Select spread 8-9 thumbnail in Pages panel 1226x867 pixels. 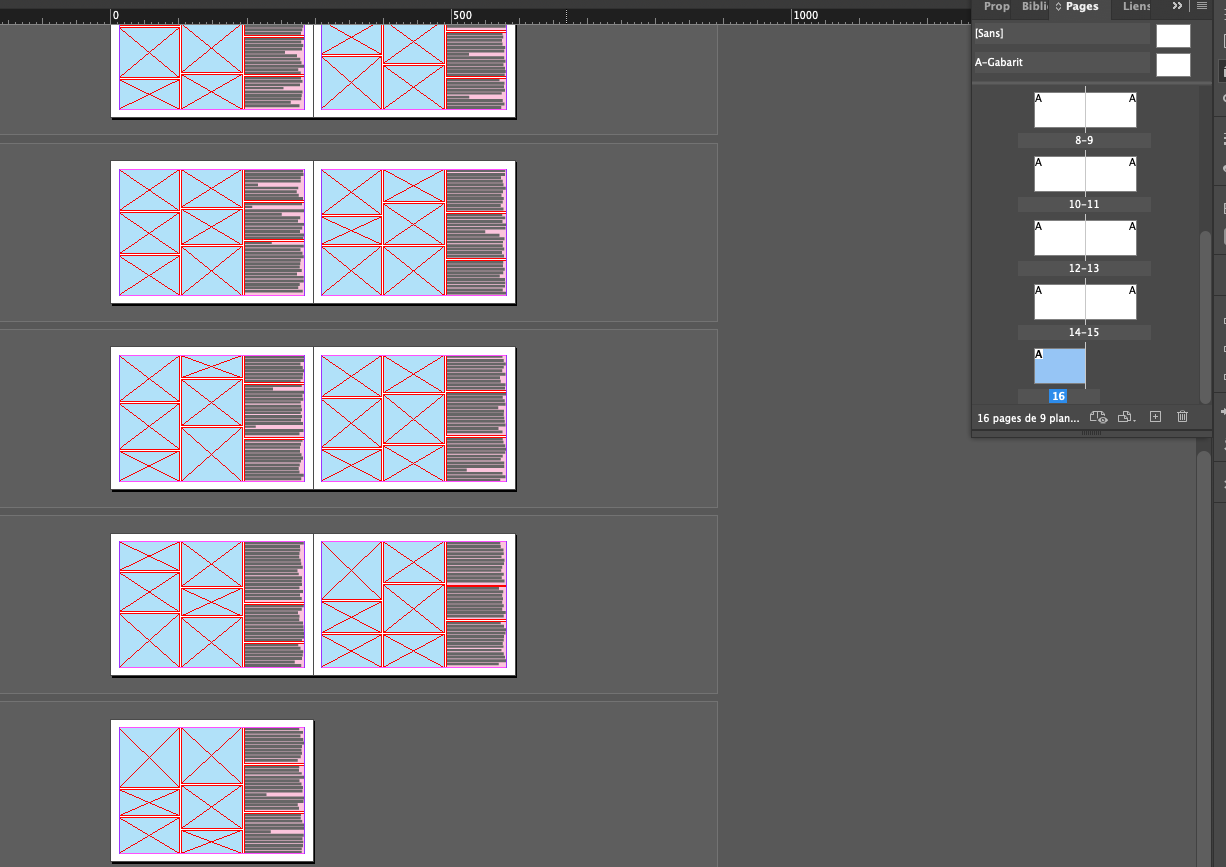1085,110
